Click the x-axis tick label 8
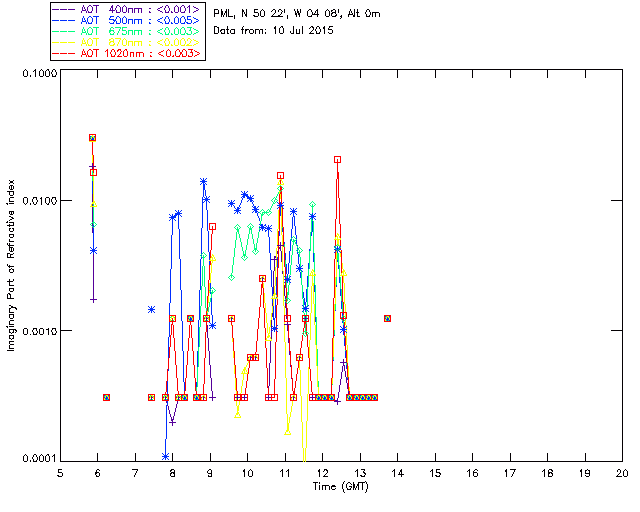This screenshot has width=640, height=512. click(x=173, y=473)
